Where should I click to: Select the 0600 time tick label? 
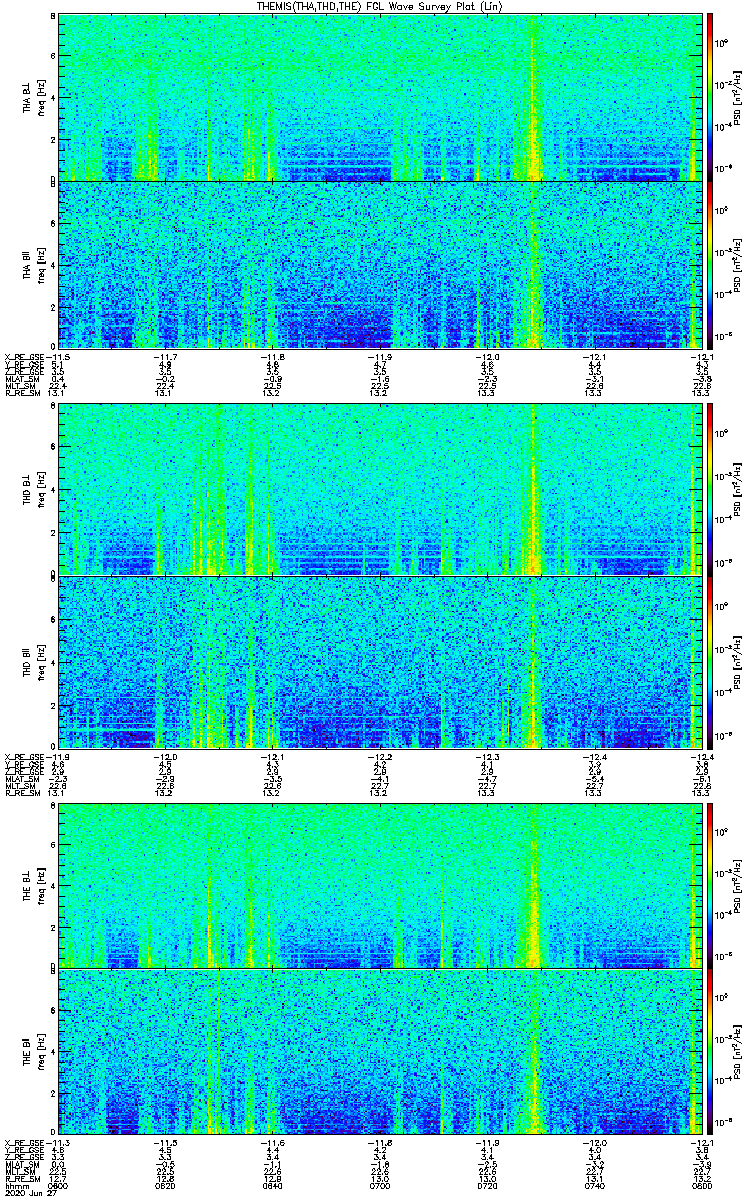click(x=58, y=1185)
